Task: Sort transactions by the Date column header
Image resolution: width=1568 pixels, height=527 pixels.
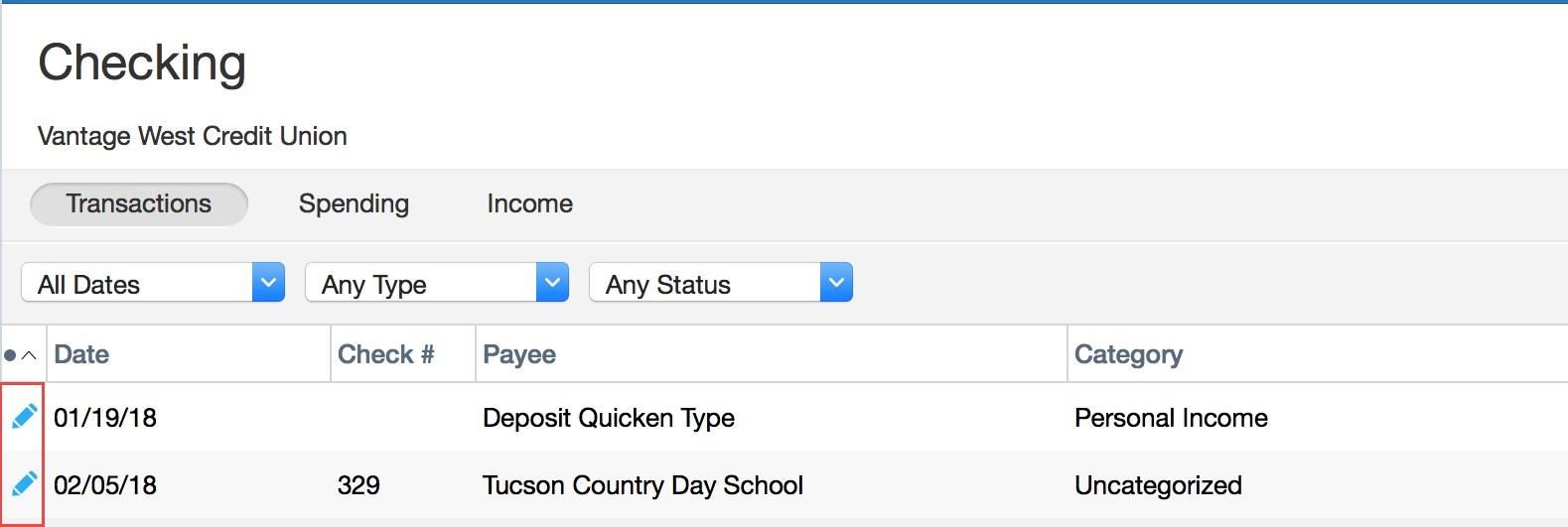Action: [x=81, y=354]
